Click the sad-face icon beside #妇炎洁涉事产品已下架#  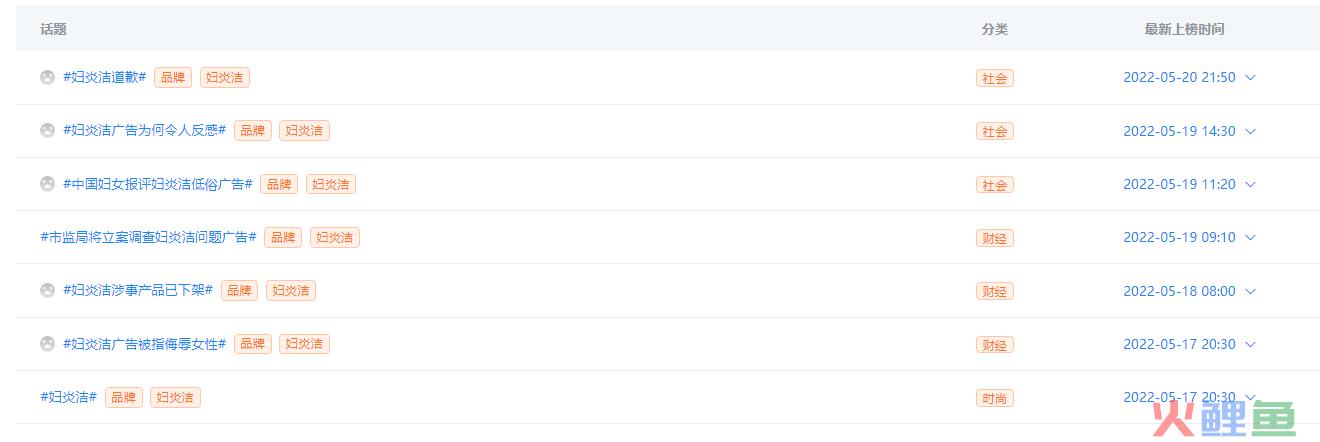click(x=47, y=290)
